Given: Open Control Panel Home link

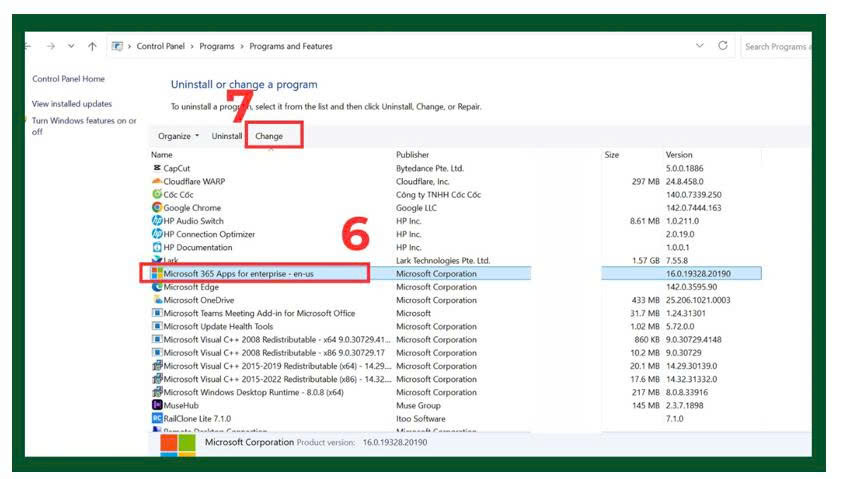Looking at the screenshot, I should coord(68,79).
